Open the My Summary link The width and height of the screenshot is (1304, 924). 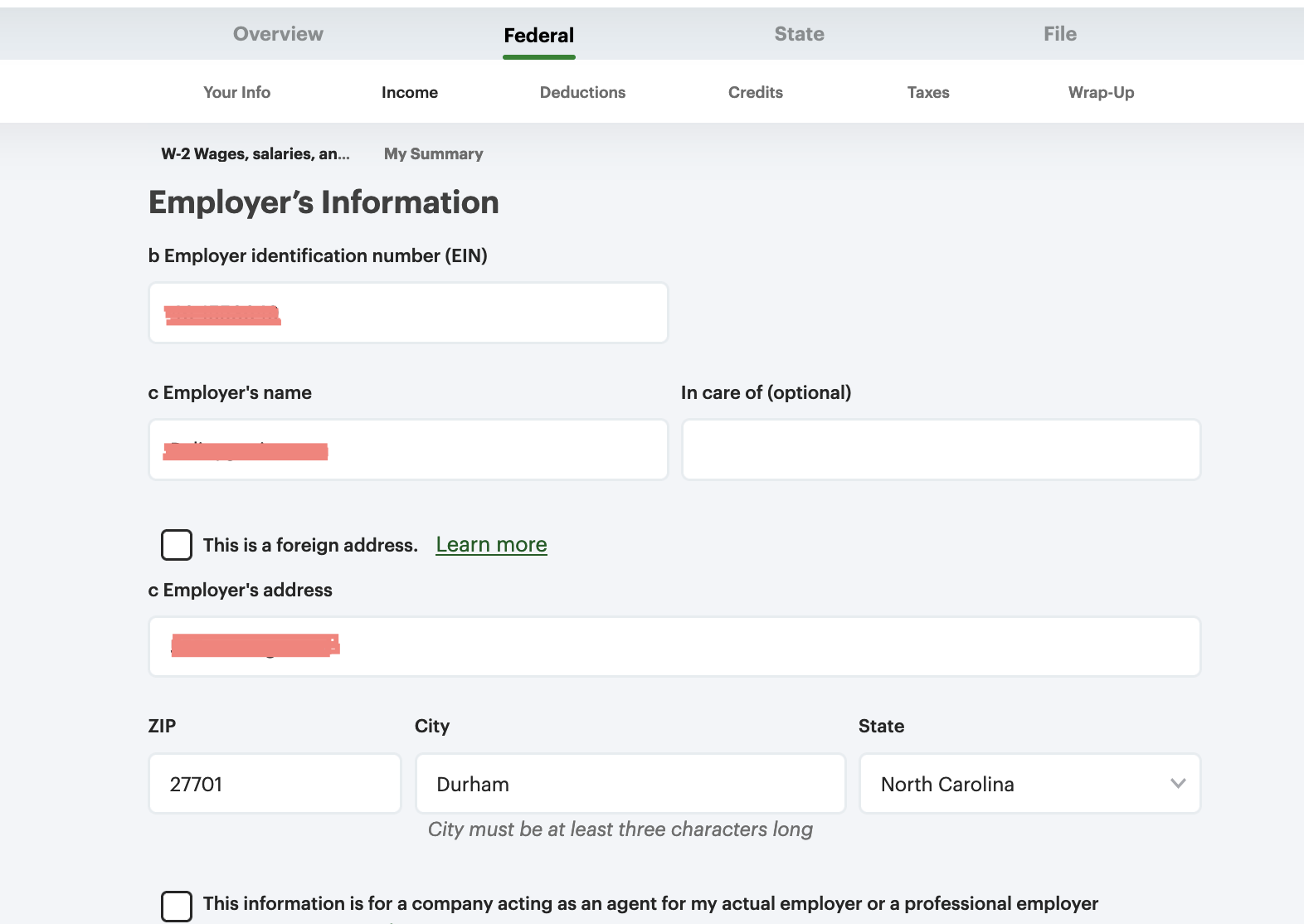click(x=433, y=153)
